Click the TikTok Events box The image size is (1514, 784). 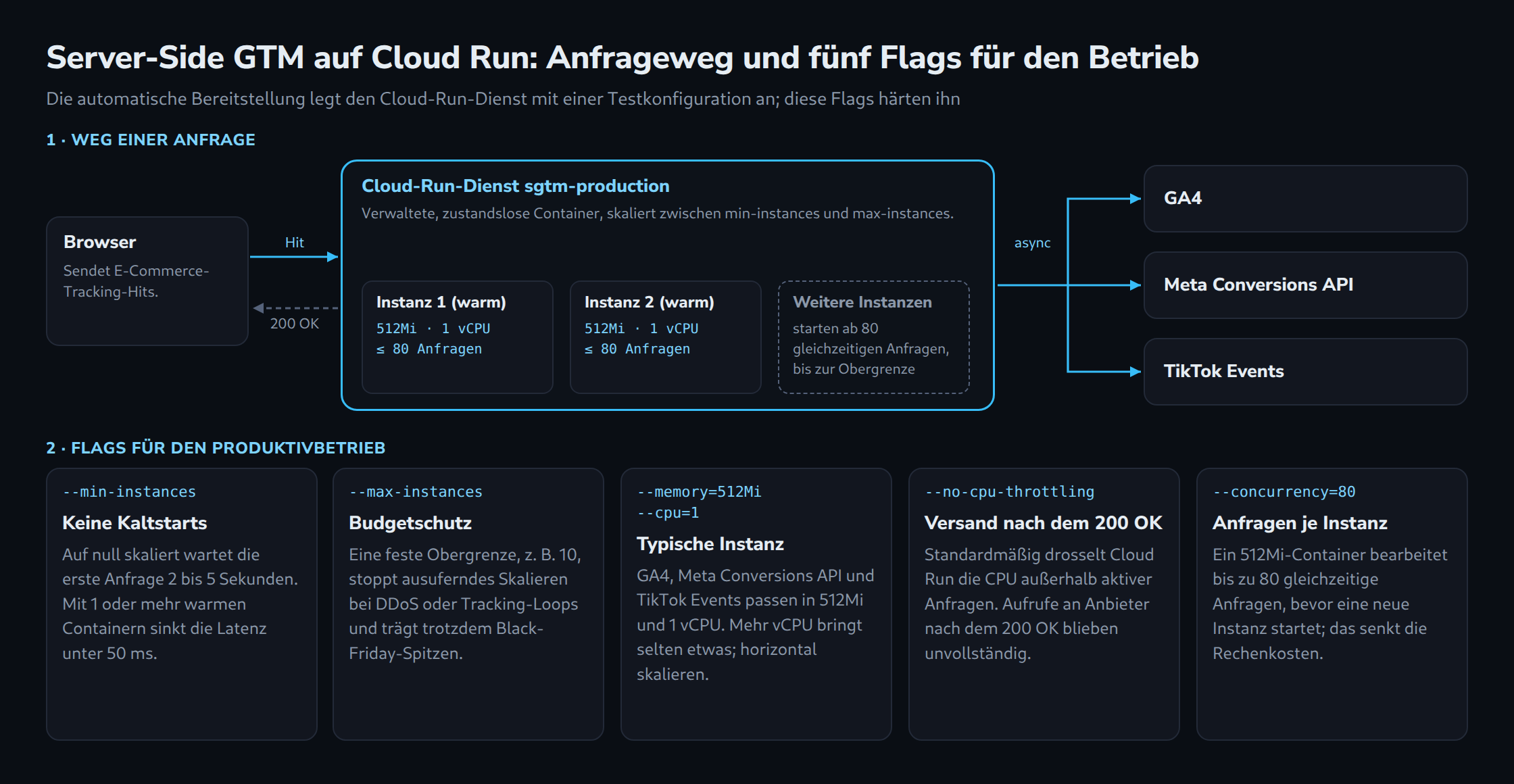[1305, 372]
